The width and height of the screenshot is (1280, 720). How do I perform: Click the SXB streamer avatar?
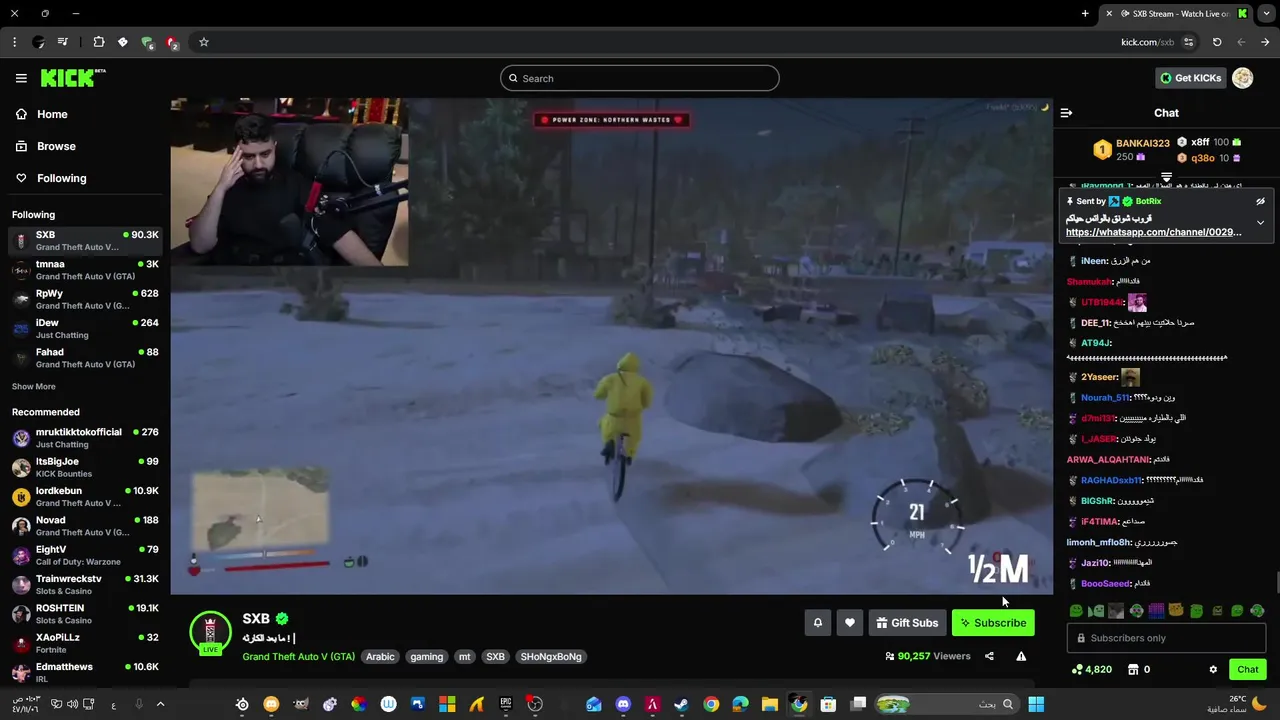[210, 632]
